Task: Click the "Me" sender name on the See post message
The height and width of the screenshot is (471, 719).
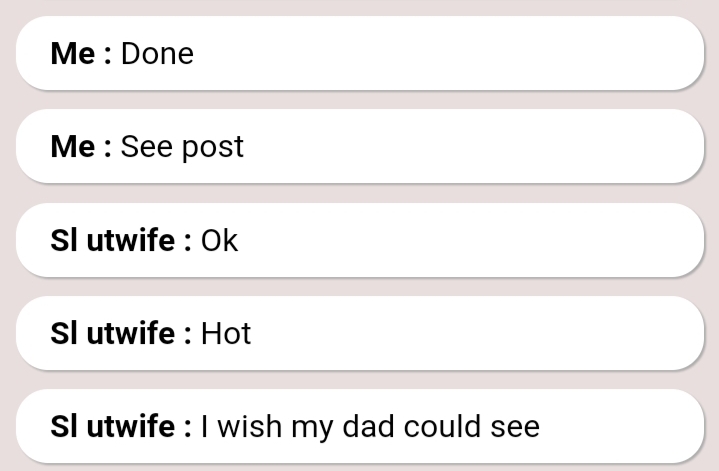Action: click(73, 147)
